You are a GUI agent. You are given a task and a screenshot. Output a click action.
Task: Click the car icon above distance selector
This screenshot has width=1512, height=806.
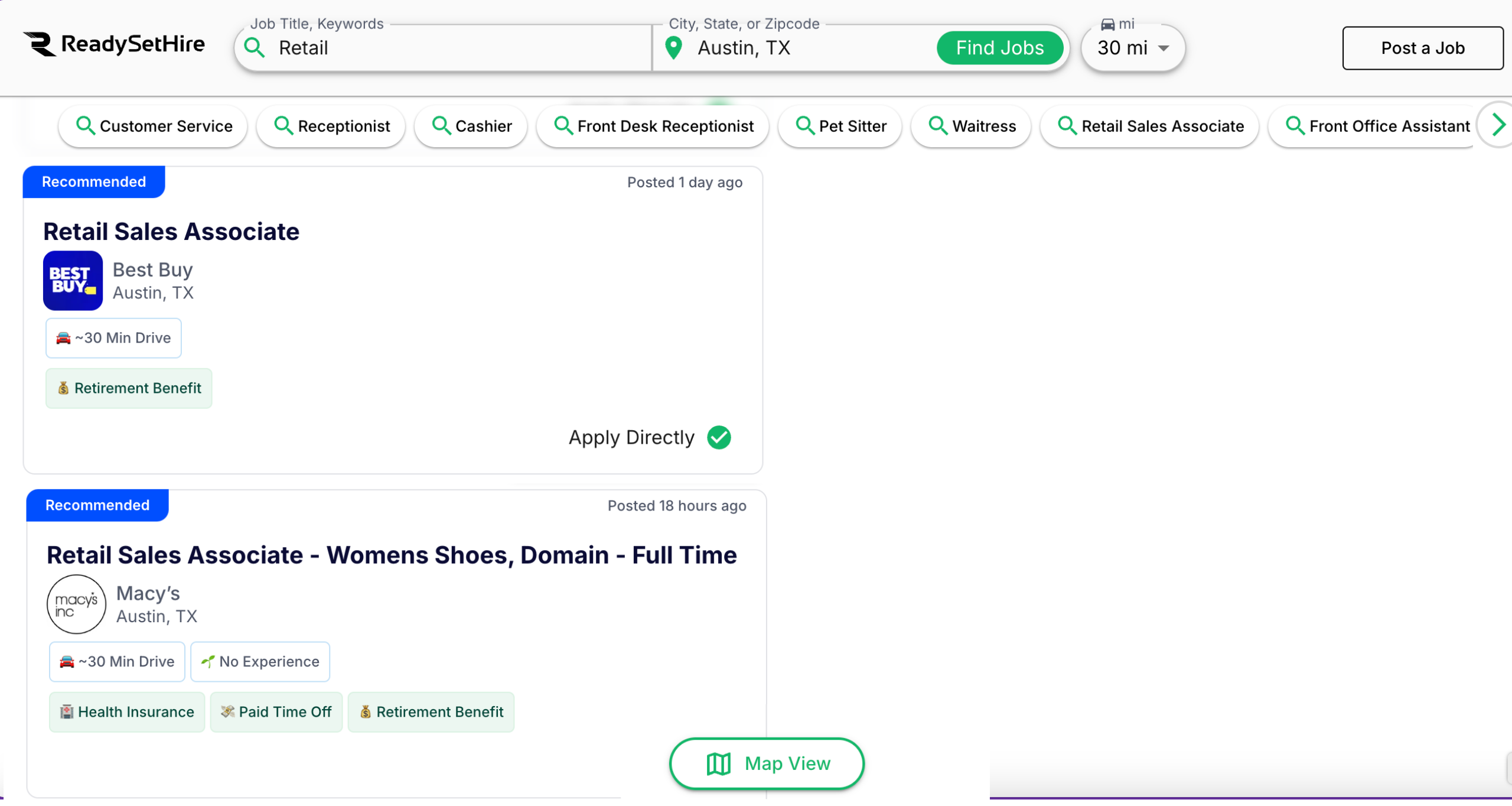(1107, 24)
